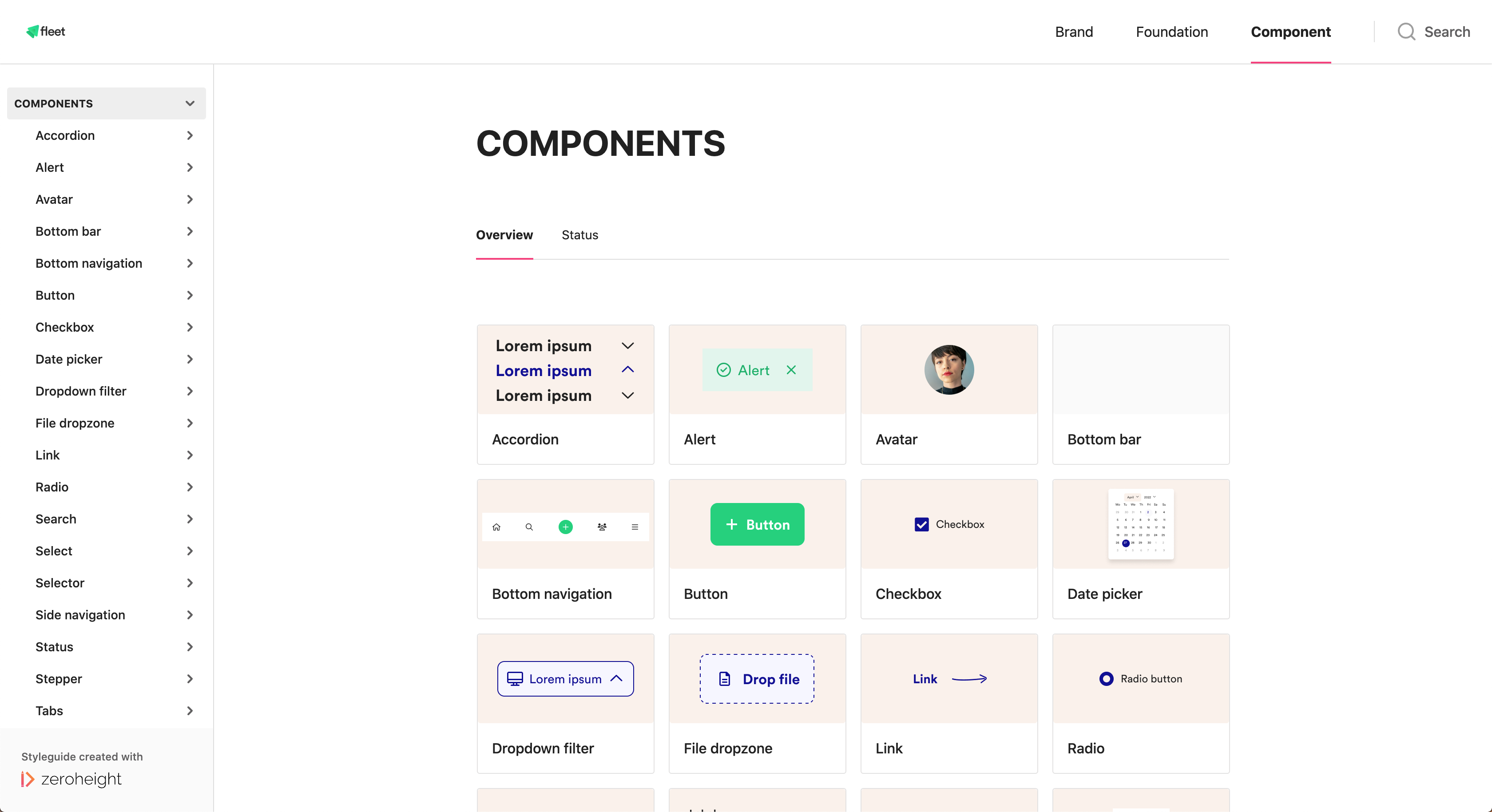Collapse the COMPONENTS sidebar section
The image size is (1492, 812).
(x=190, y=104)
